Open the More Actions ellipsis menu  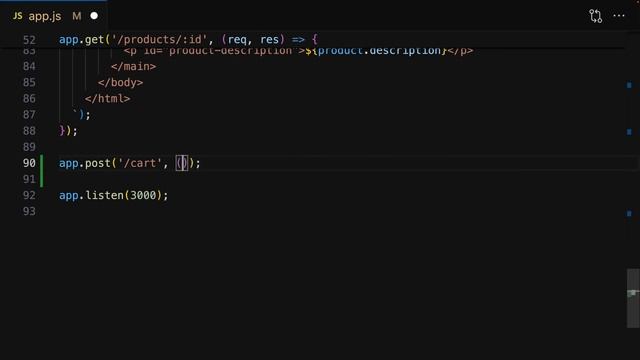619,16
